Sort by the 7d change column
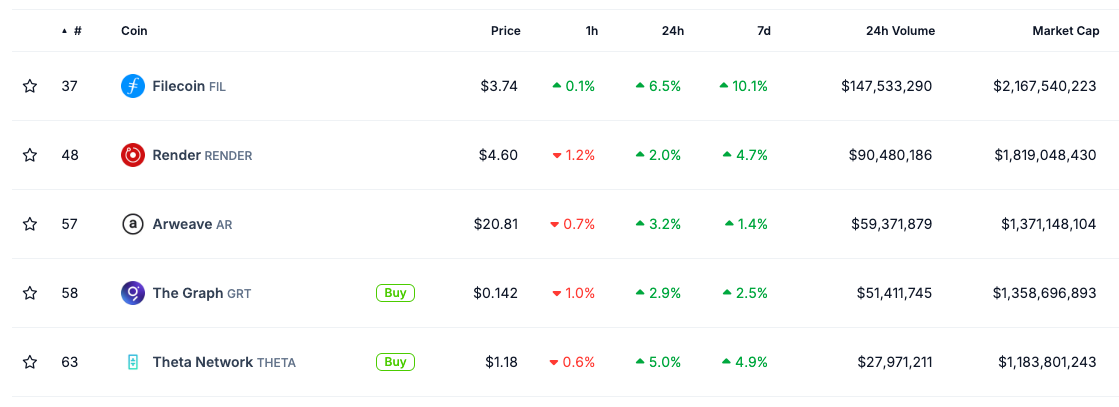This screenshot has height=407, width=1119. pos(764,31)
